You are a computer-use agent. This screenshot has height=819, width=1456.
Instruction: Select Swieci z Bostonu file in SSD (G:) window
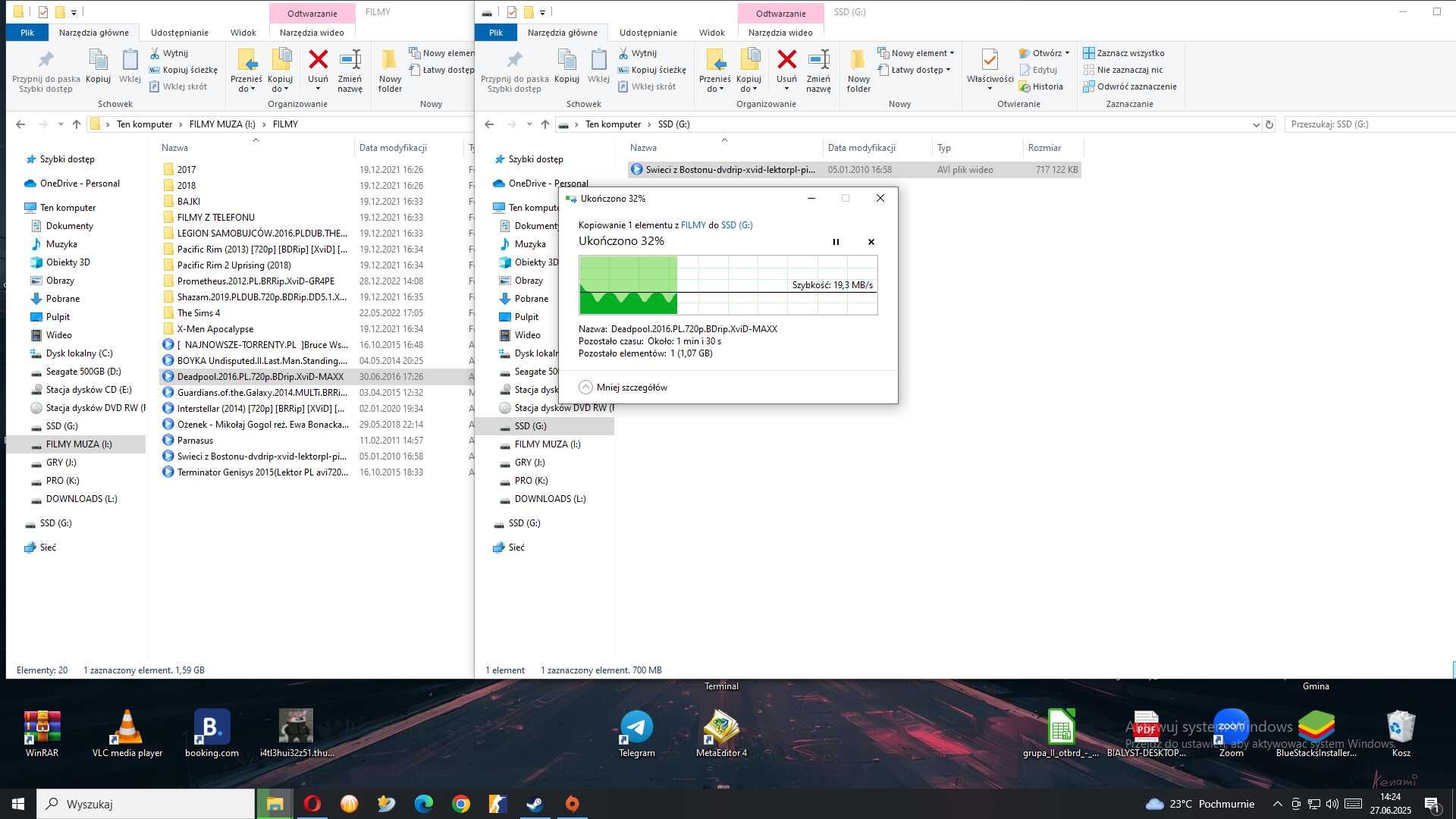tap(855, 170)
